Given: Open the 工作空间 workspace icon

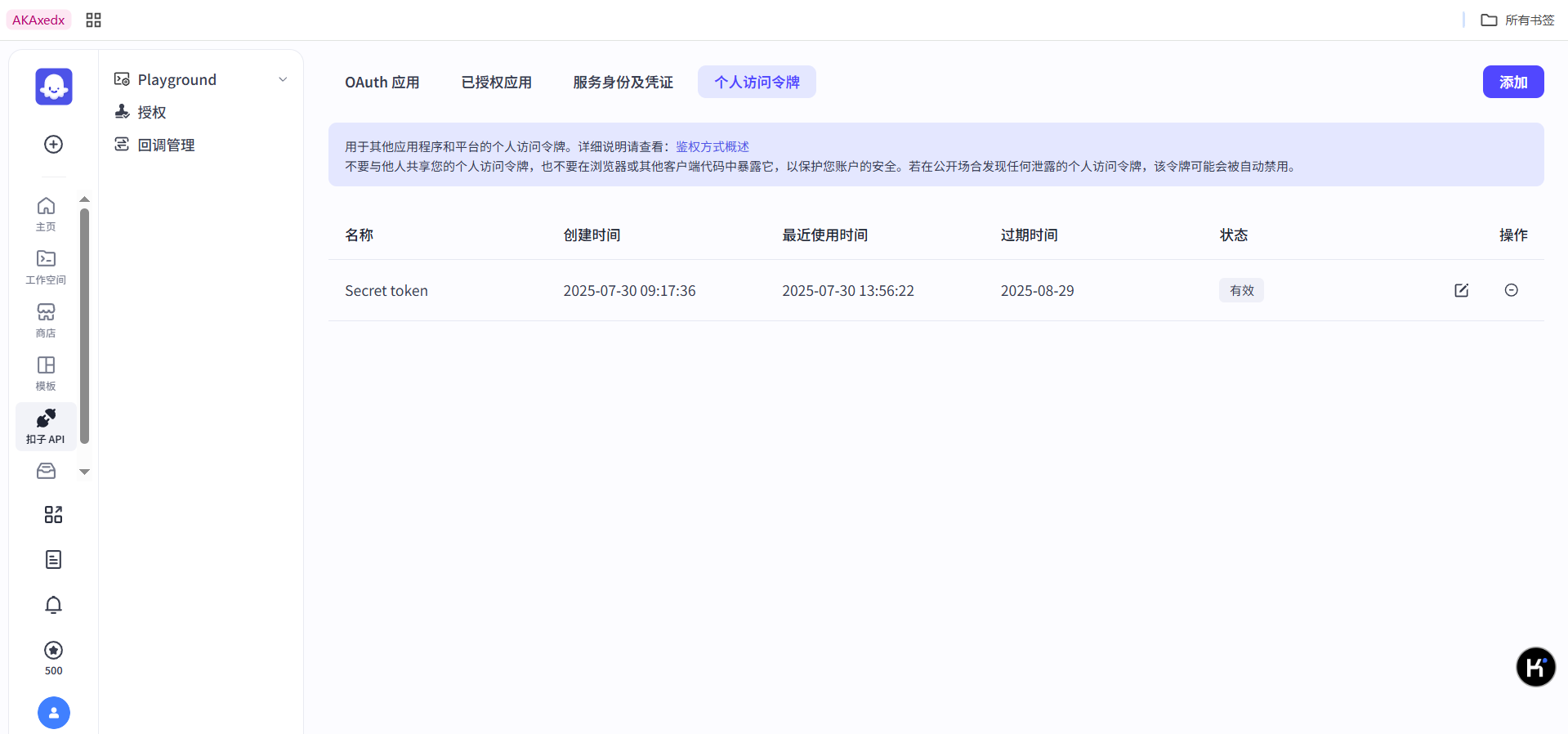Looking at the screenshot, I should (x=46, y=267).
